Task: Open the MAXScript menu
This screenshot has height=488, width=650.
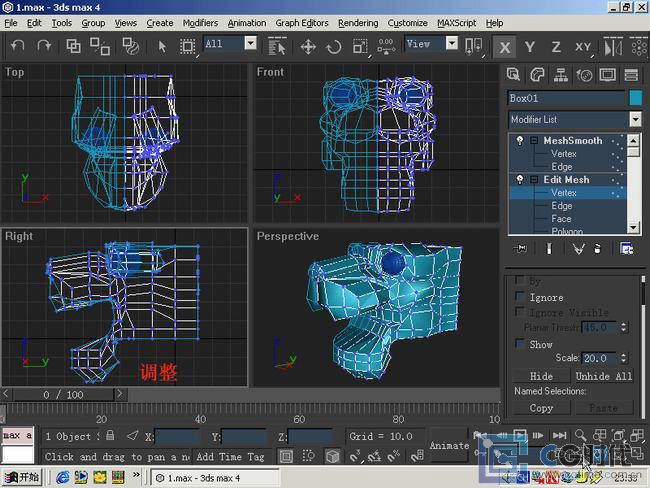Action: click(x=456, y=23)
